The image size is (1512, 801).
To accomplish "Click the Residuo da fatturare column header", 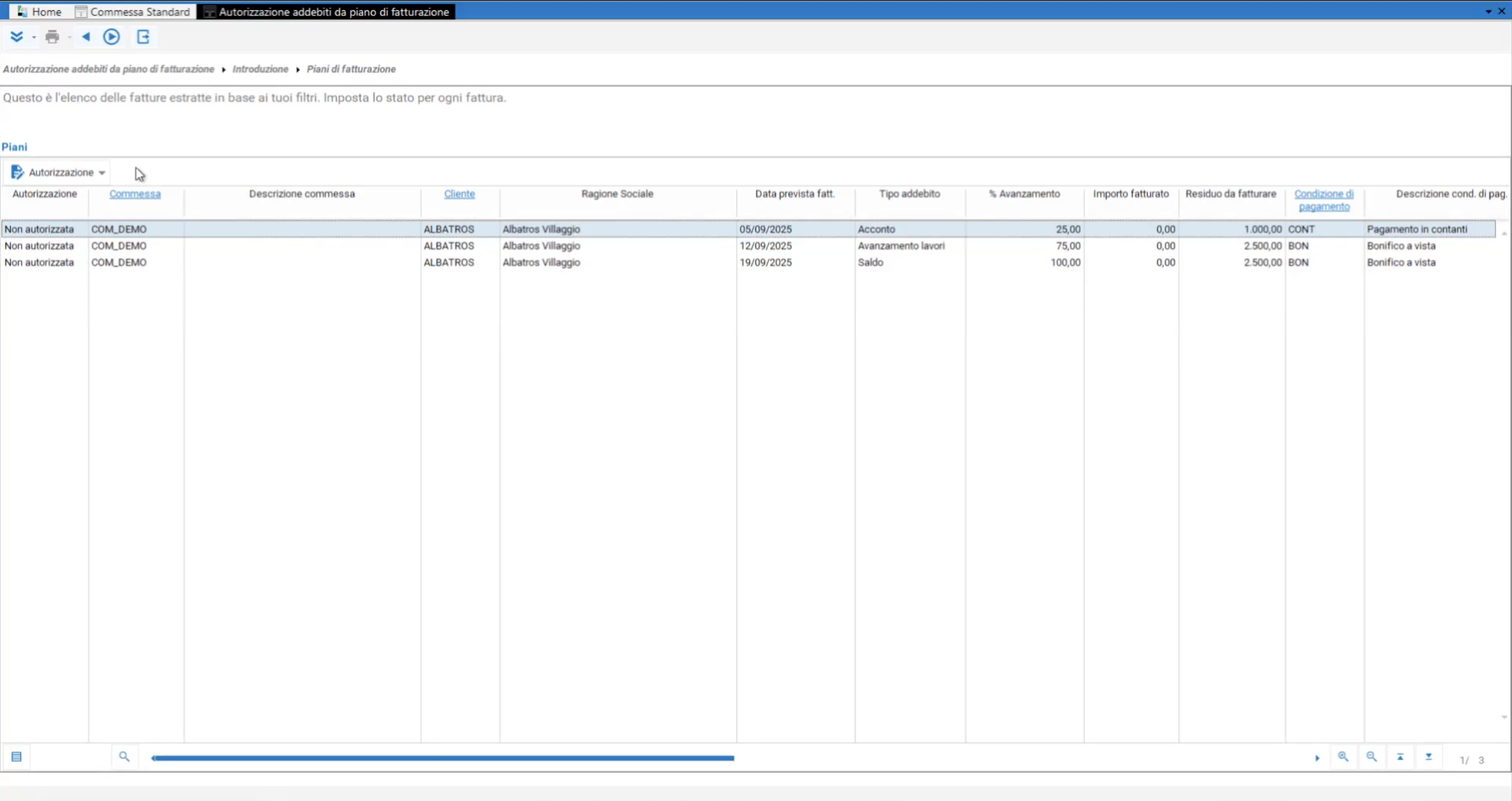I will pyautogui.click(x=1231, y=194).
